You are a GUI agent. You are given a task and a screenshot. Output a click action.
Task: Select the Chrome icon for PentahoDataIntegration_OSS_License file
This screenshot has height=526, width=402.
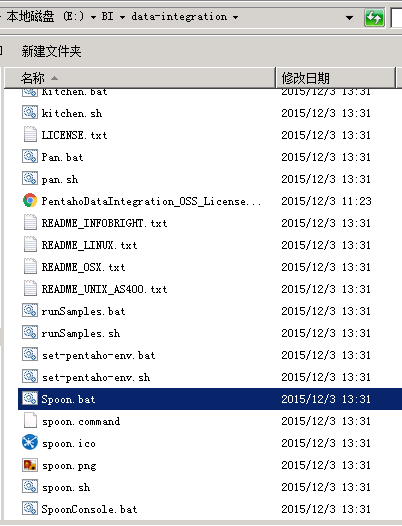(30, 201)
